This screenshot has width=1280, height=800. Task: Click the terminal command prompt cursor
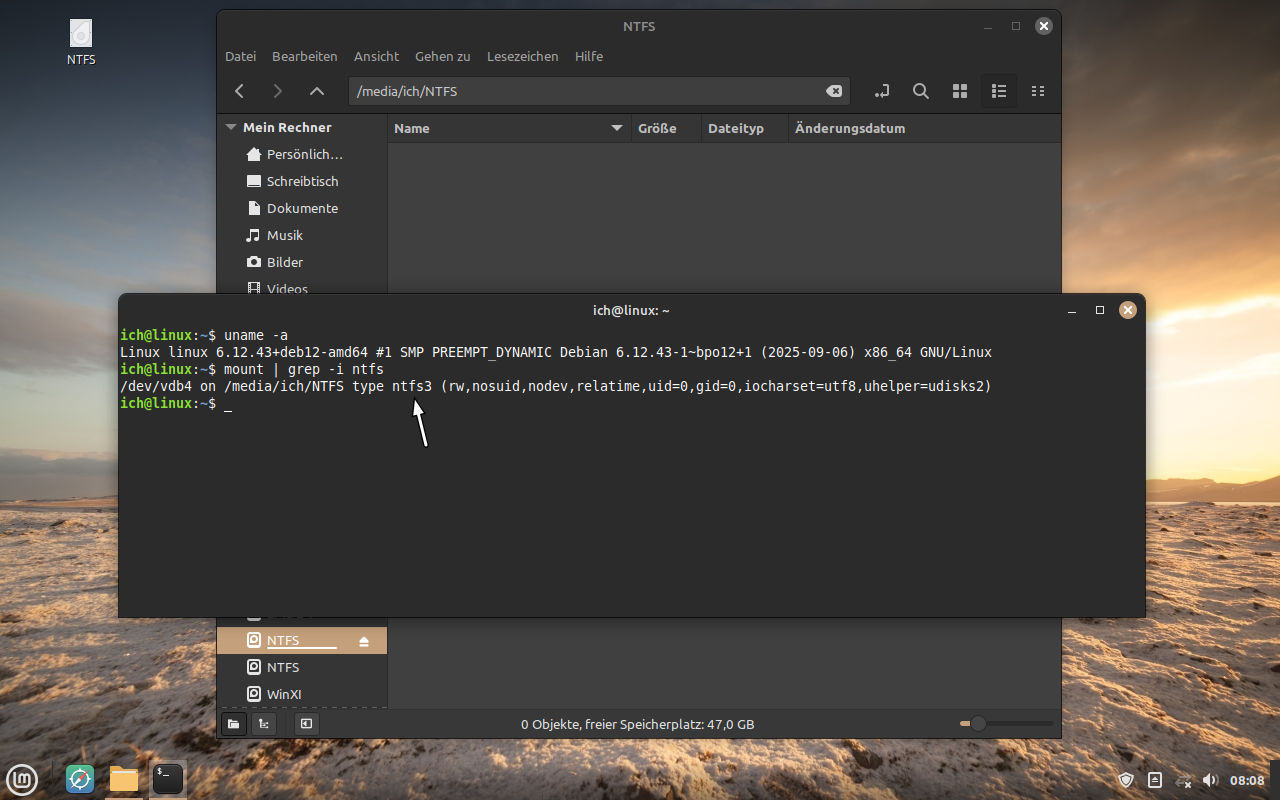pos(228,404)
